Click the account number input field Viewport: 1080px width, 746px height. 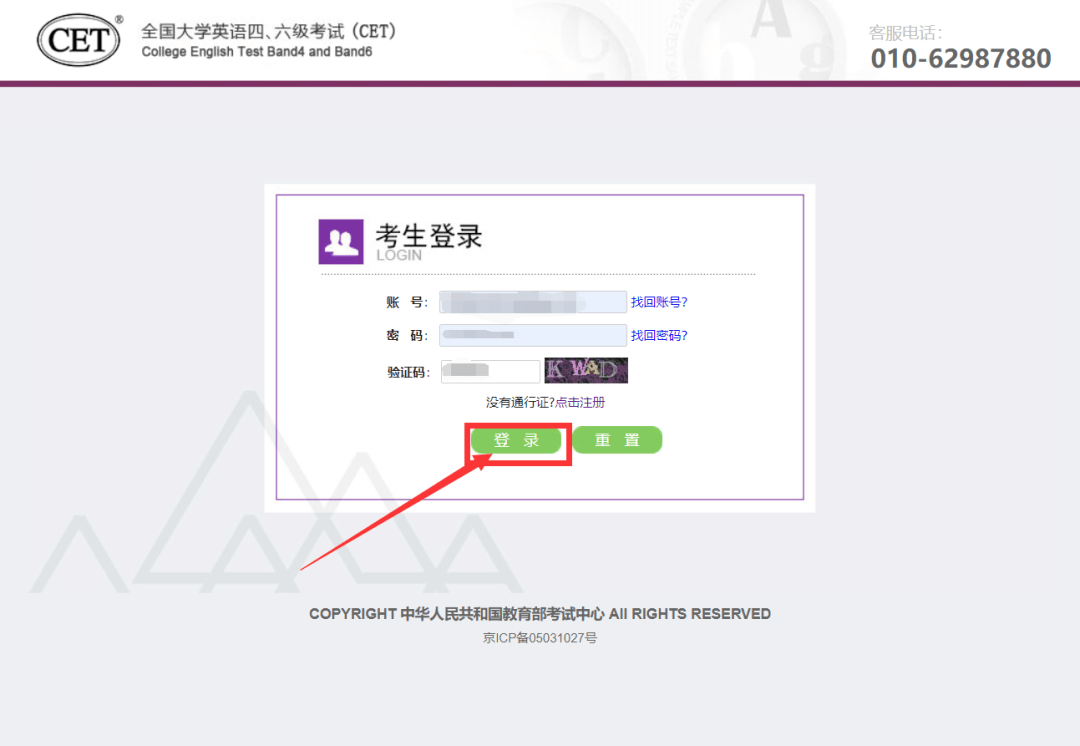point(533,302)
